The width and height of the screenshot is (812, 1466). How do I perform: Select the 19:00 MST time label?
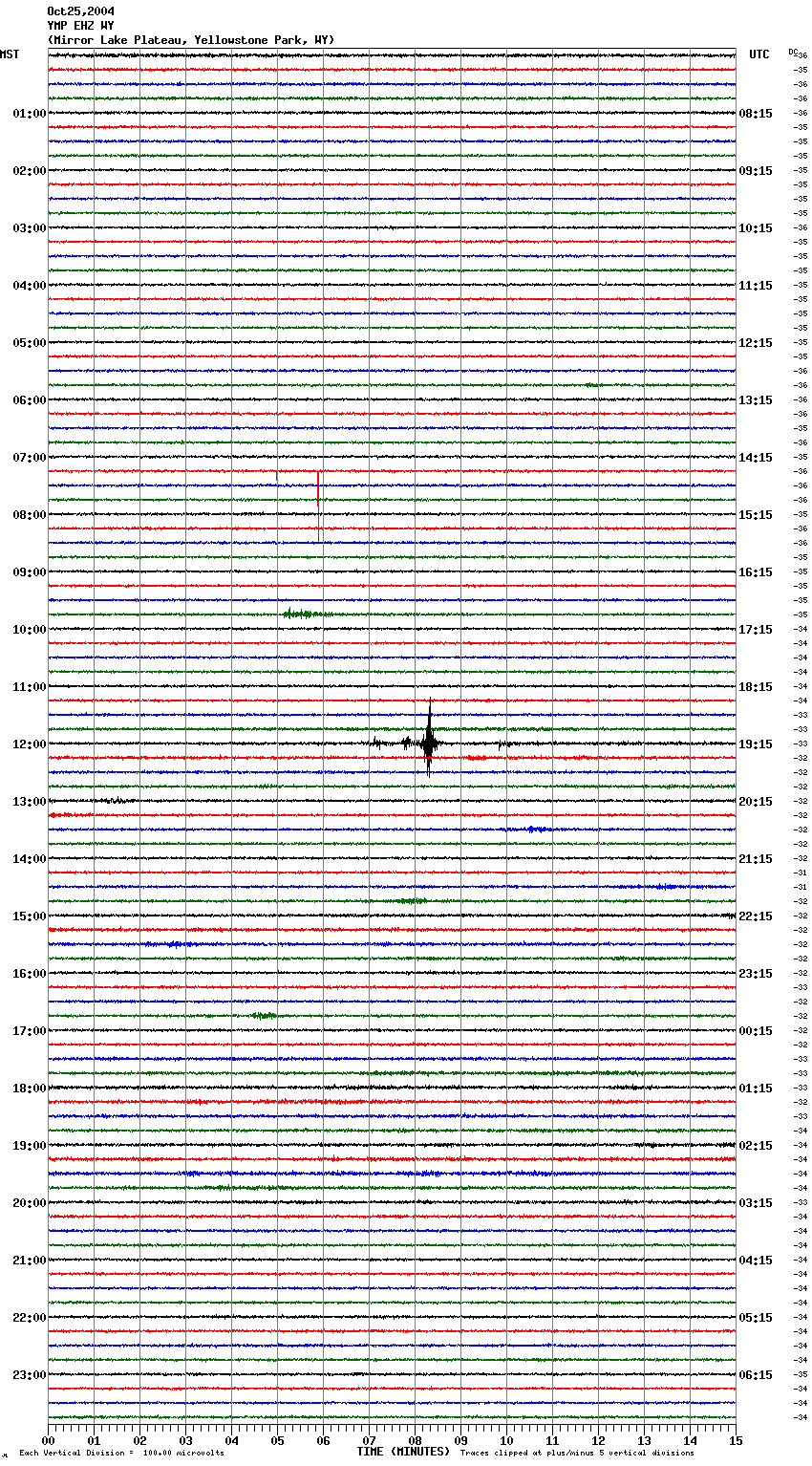(29, 1146)
